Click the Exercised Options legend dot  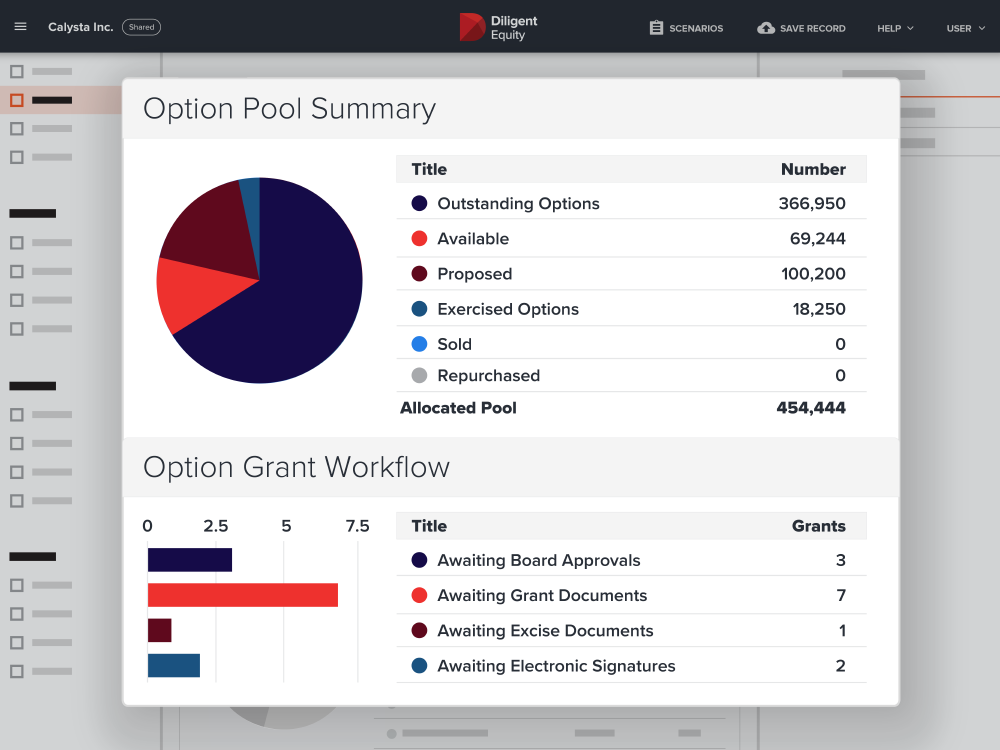pyautogui.click(x=419, y=309)
